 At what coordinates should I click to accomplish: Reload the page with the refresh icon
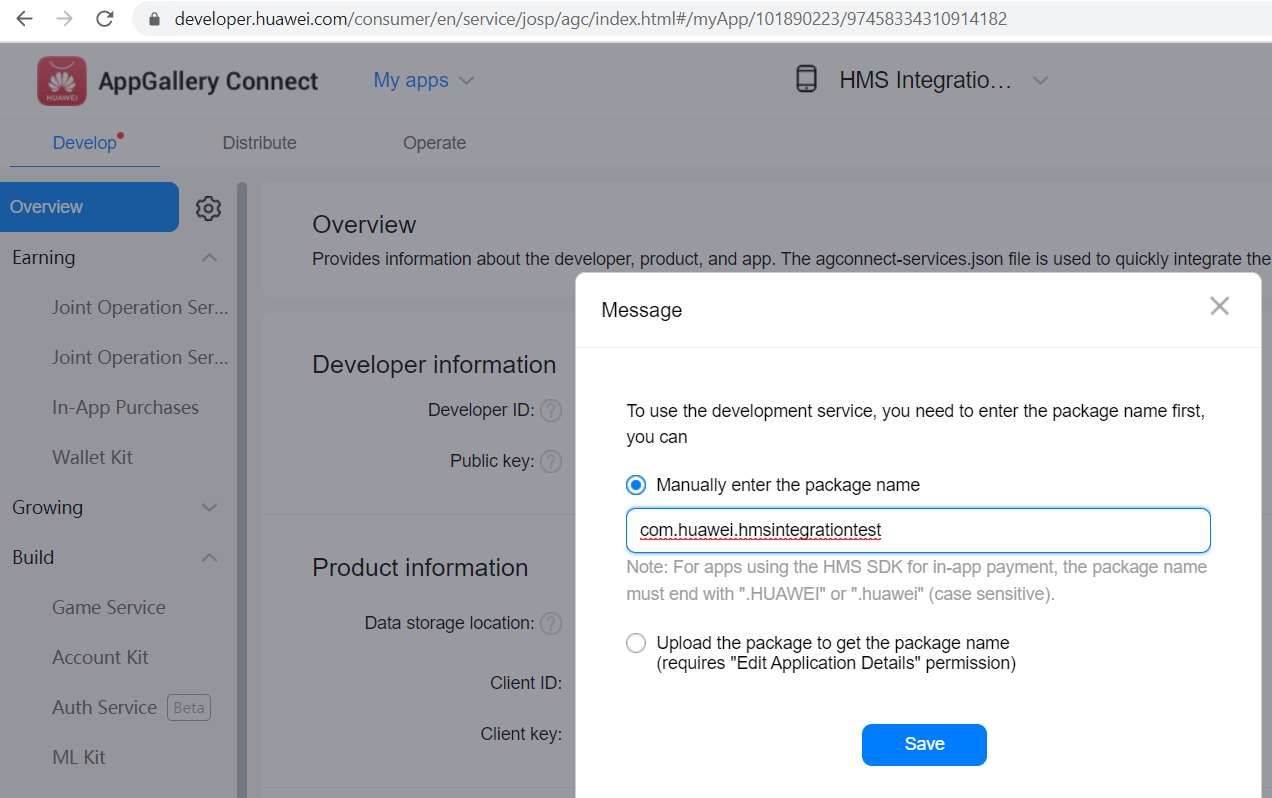(x=104, y=19)
